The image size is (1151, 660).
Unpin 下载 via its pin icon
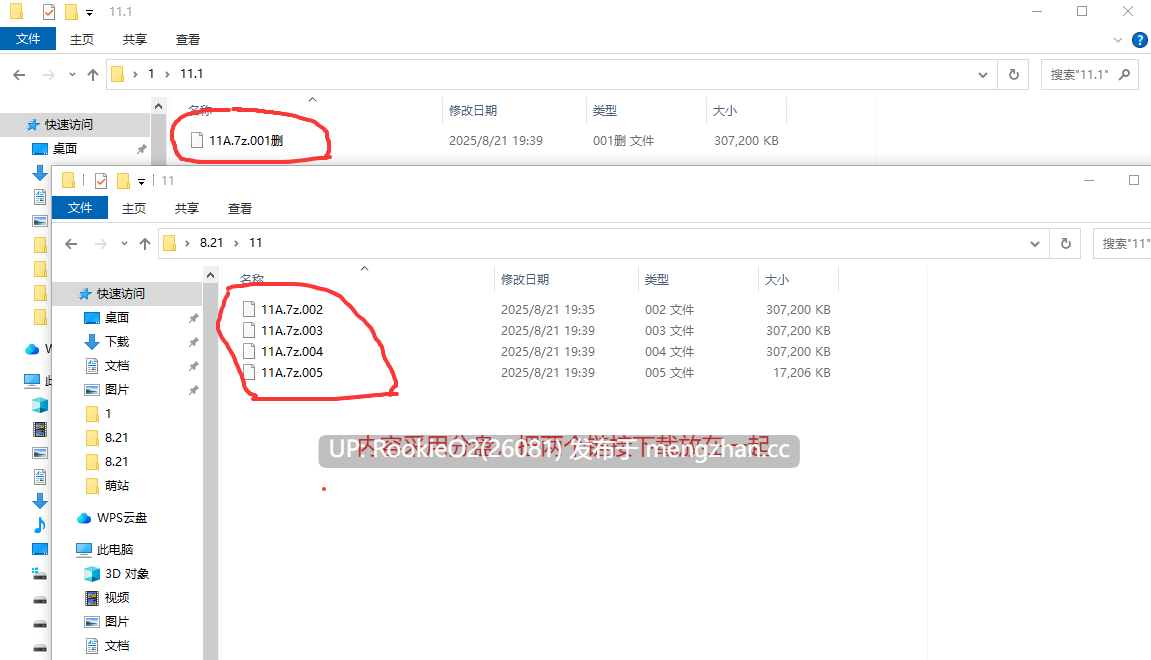(x=193, y=342)
